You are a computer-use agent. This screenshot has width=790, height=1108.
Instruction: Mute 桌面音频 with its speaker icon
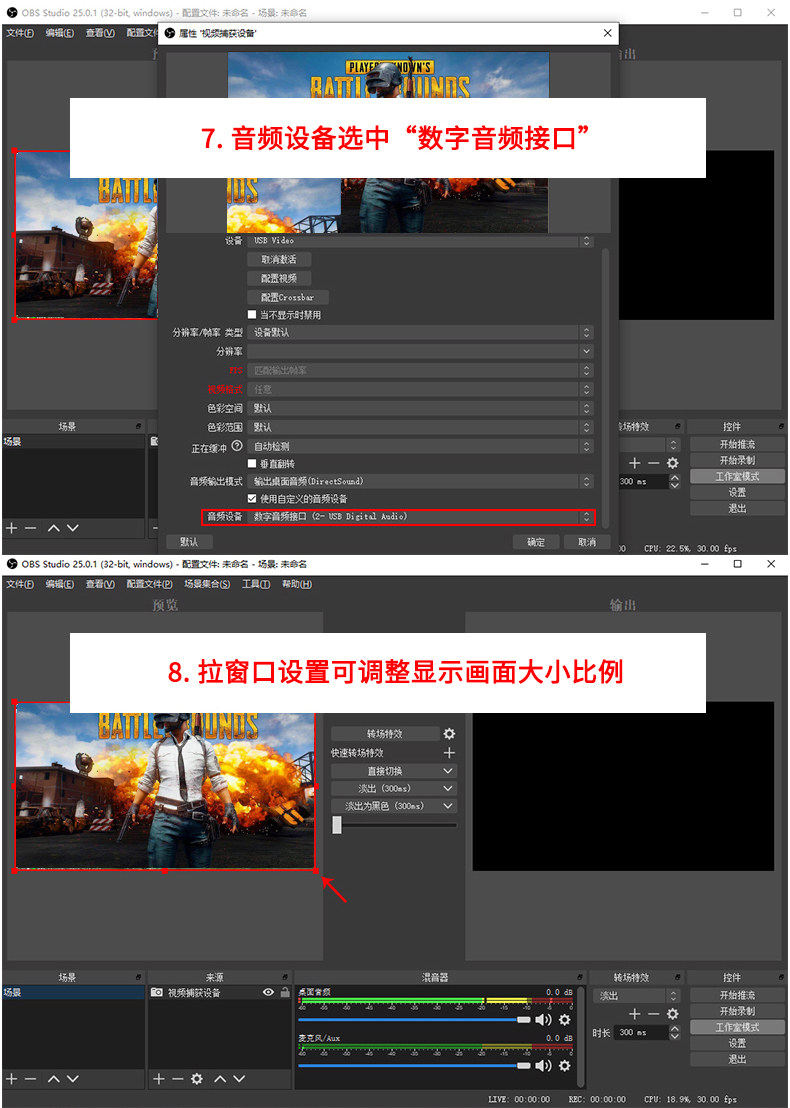(x=543, y=1020)
